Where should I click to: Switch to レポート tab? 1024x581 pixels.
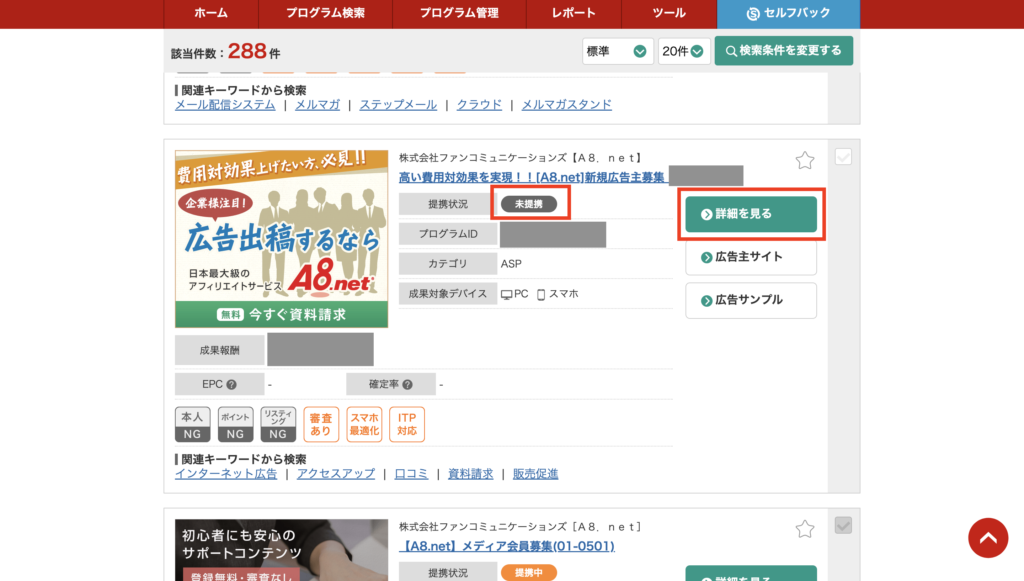(x=573, y=13)
